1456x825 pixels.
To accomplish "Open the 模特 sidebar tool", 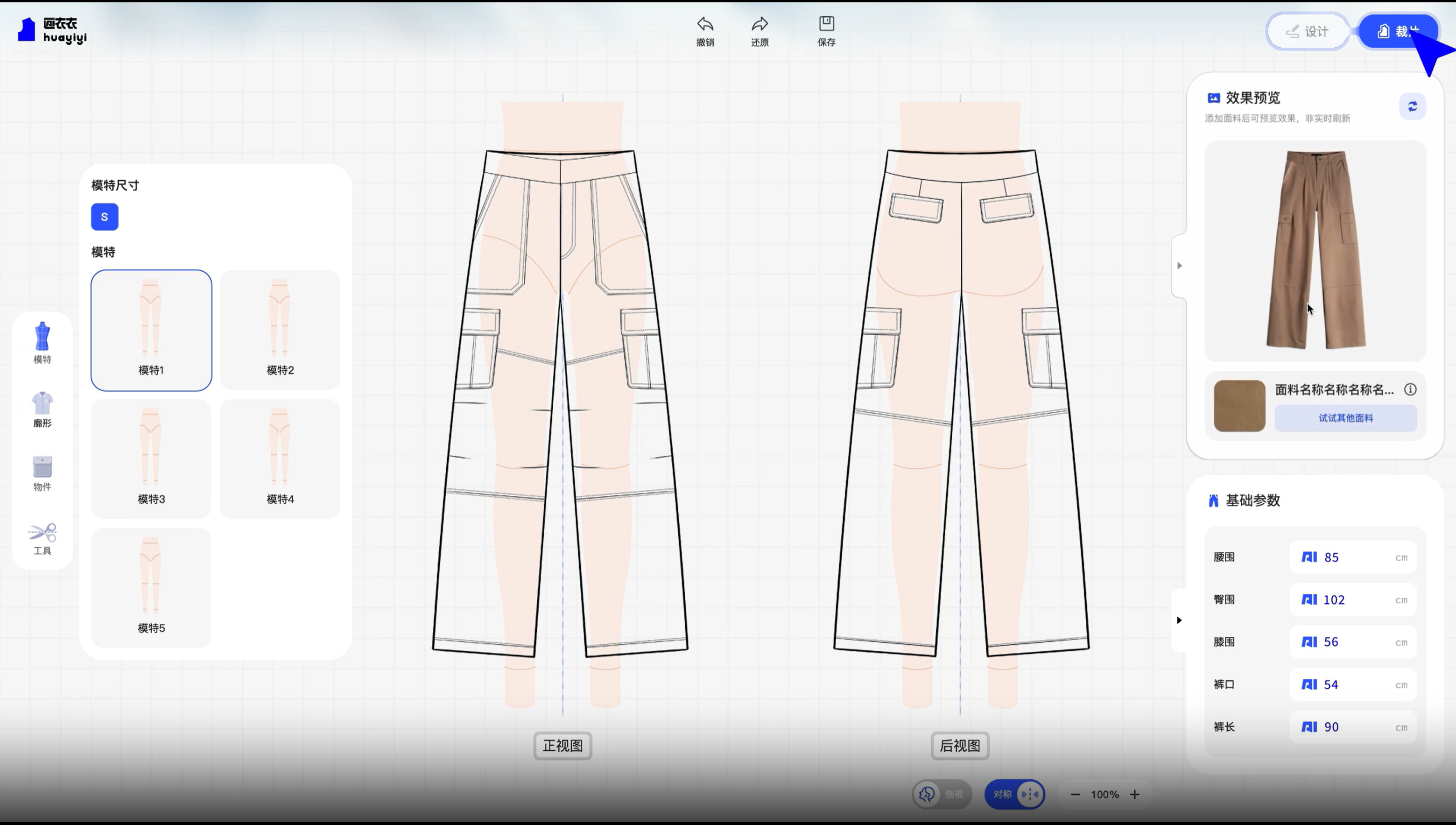I will [x=42, y=343].
